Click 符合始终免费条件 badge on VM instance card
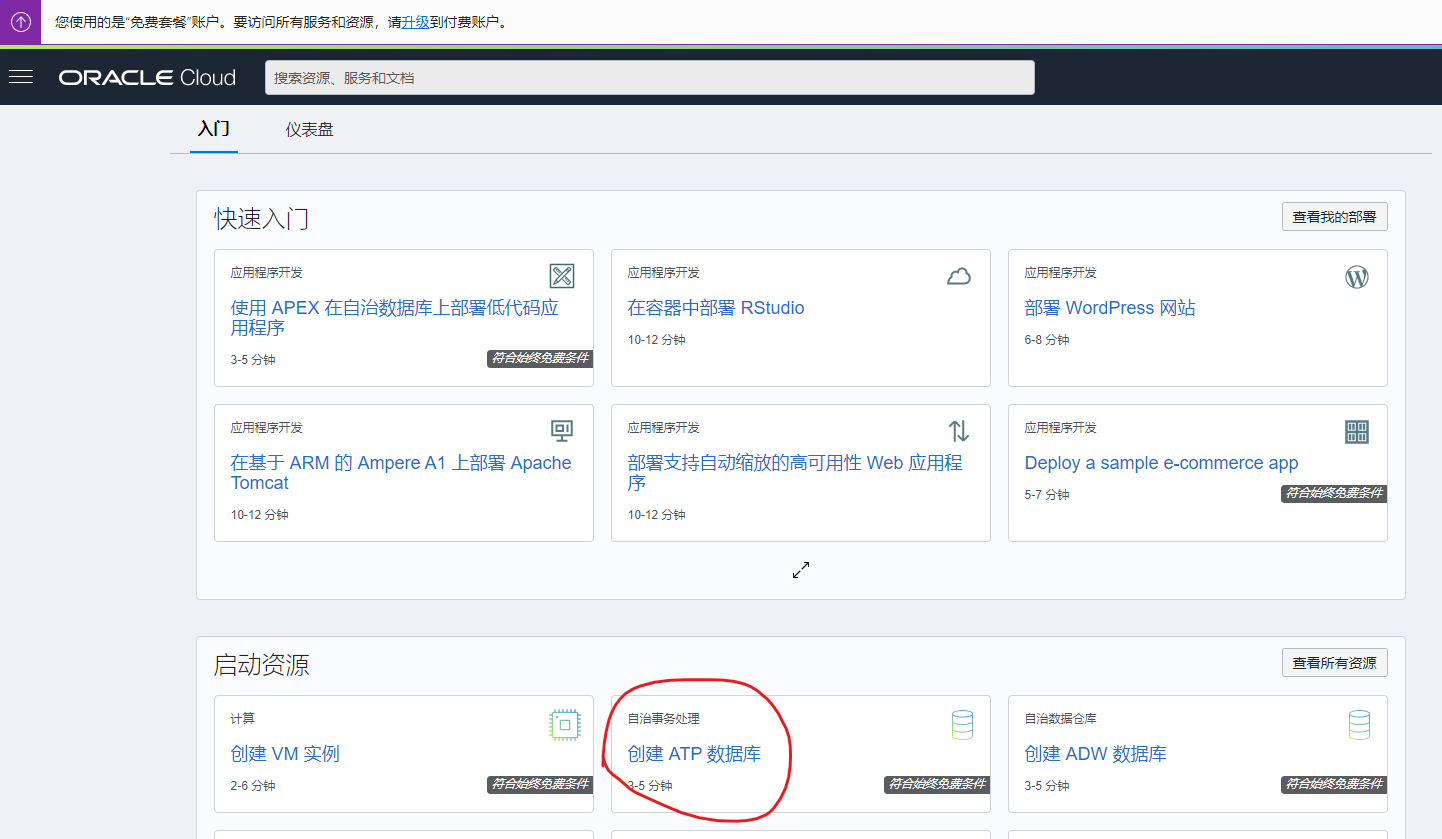Screen dimensions: 1442x839 click(x=540, y=784)
